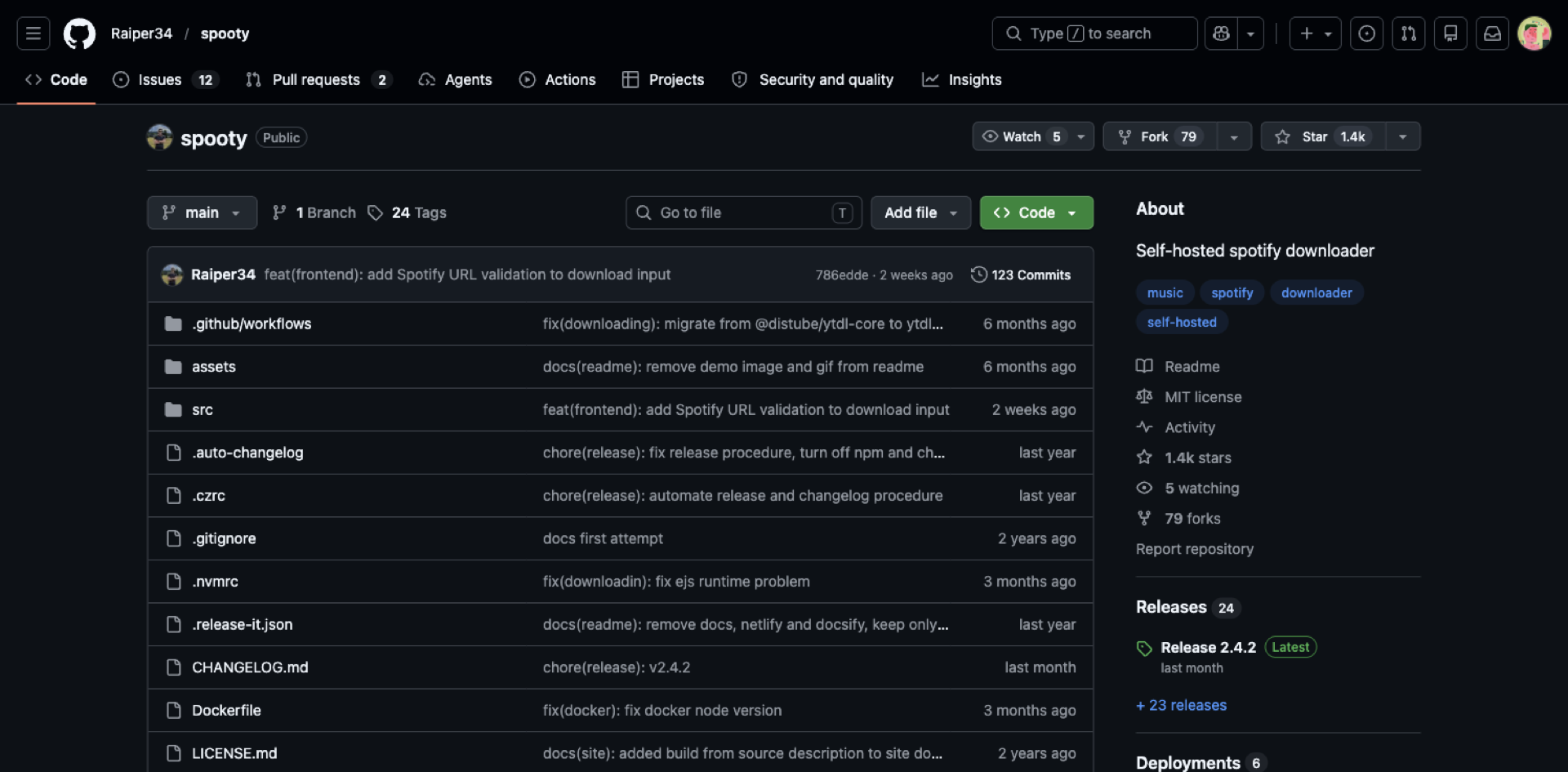Open the 24 Tags link

click(408, 212)
